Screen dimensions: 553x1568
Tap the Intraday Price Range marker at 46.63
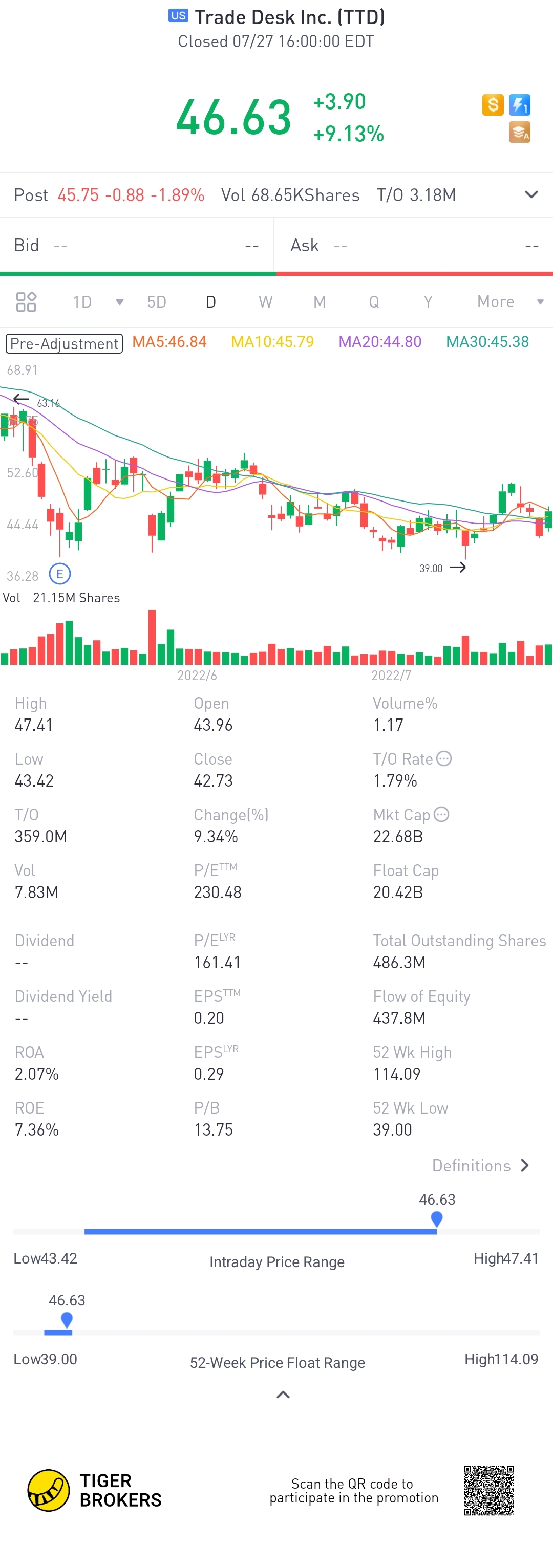pos(437,1218)
